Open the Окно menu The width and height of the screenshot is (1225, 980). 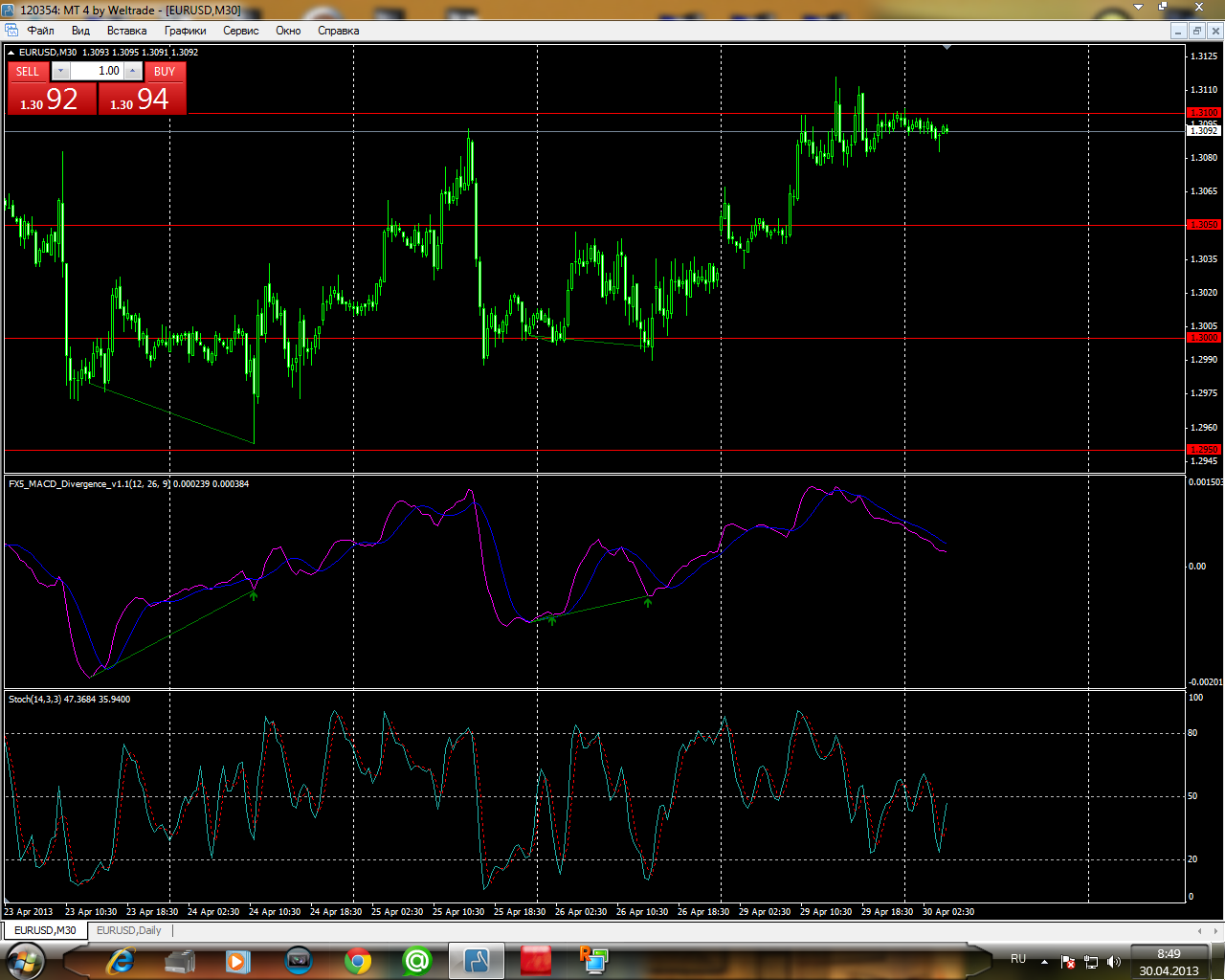click(288, 31)
